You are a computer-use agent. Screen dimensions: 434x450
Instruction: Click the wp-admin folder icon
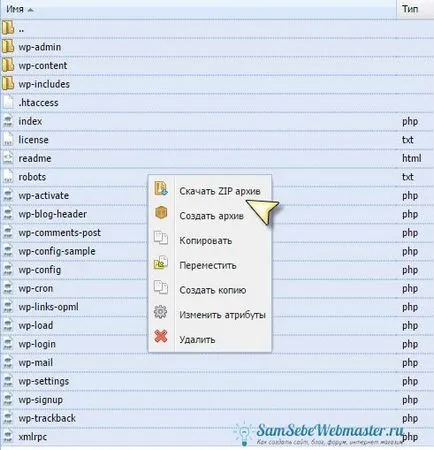[8, 47]
